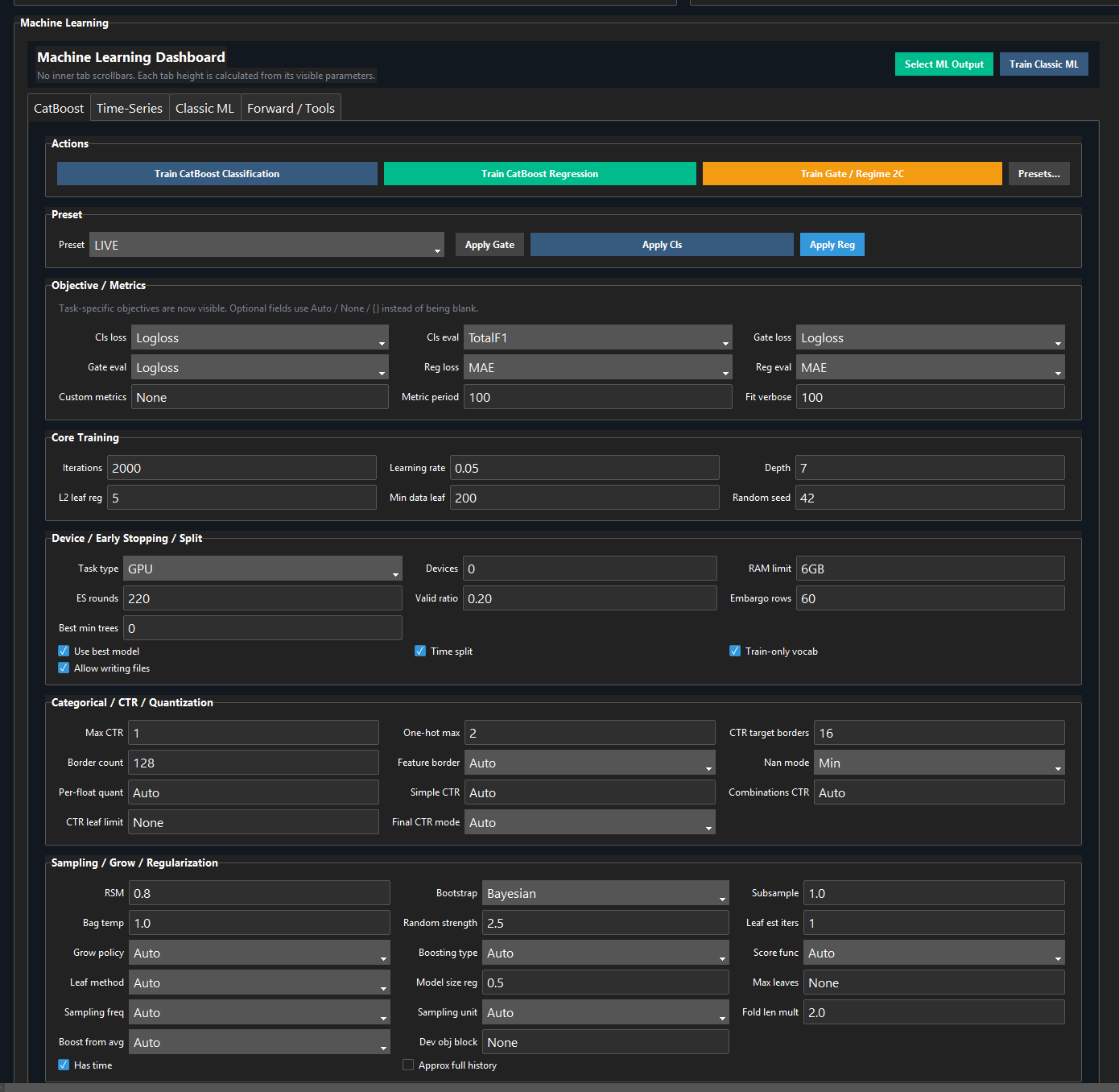Click the Apply Cls button

(x=662, y=245)
